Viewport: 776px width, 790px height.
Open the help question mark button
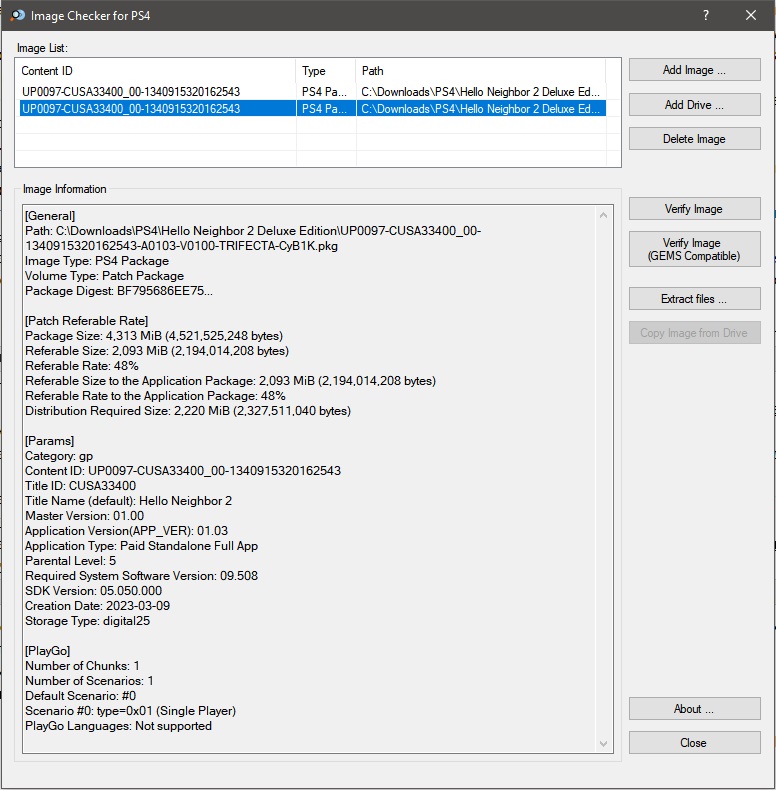pos(706,16)
